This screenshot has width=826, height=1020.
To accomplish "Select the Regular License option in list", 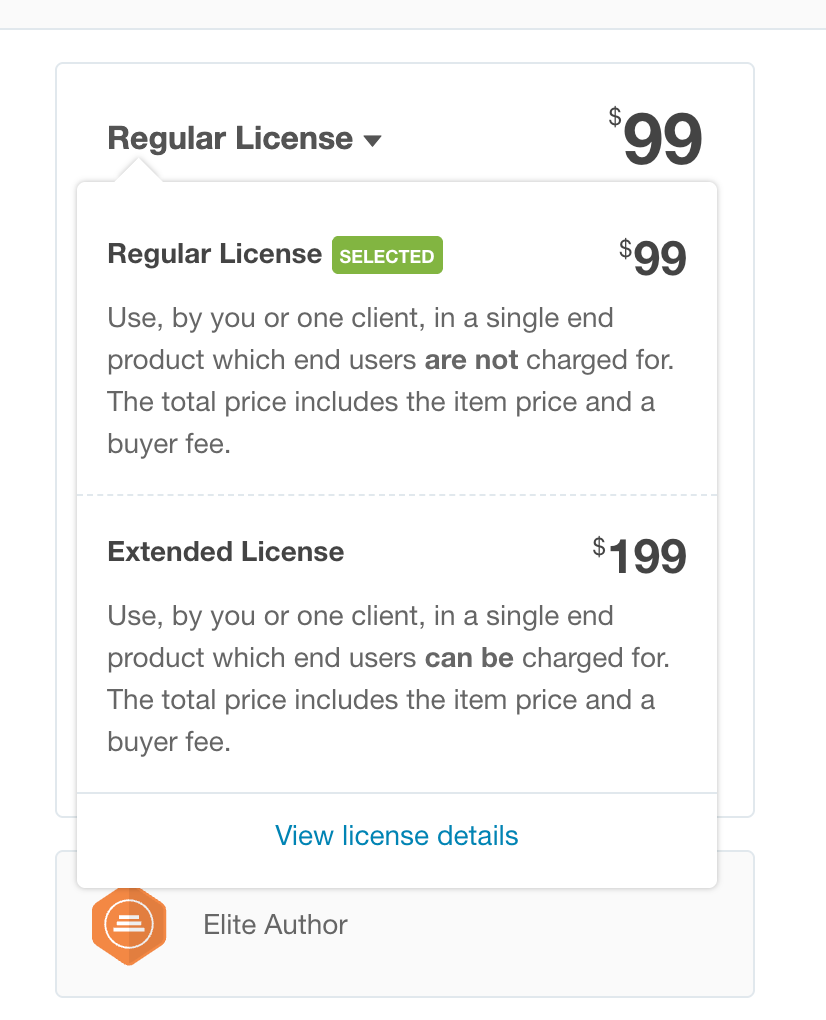I will click(x=214, y=254).
